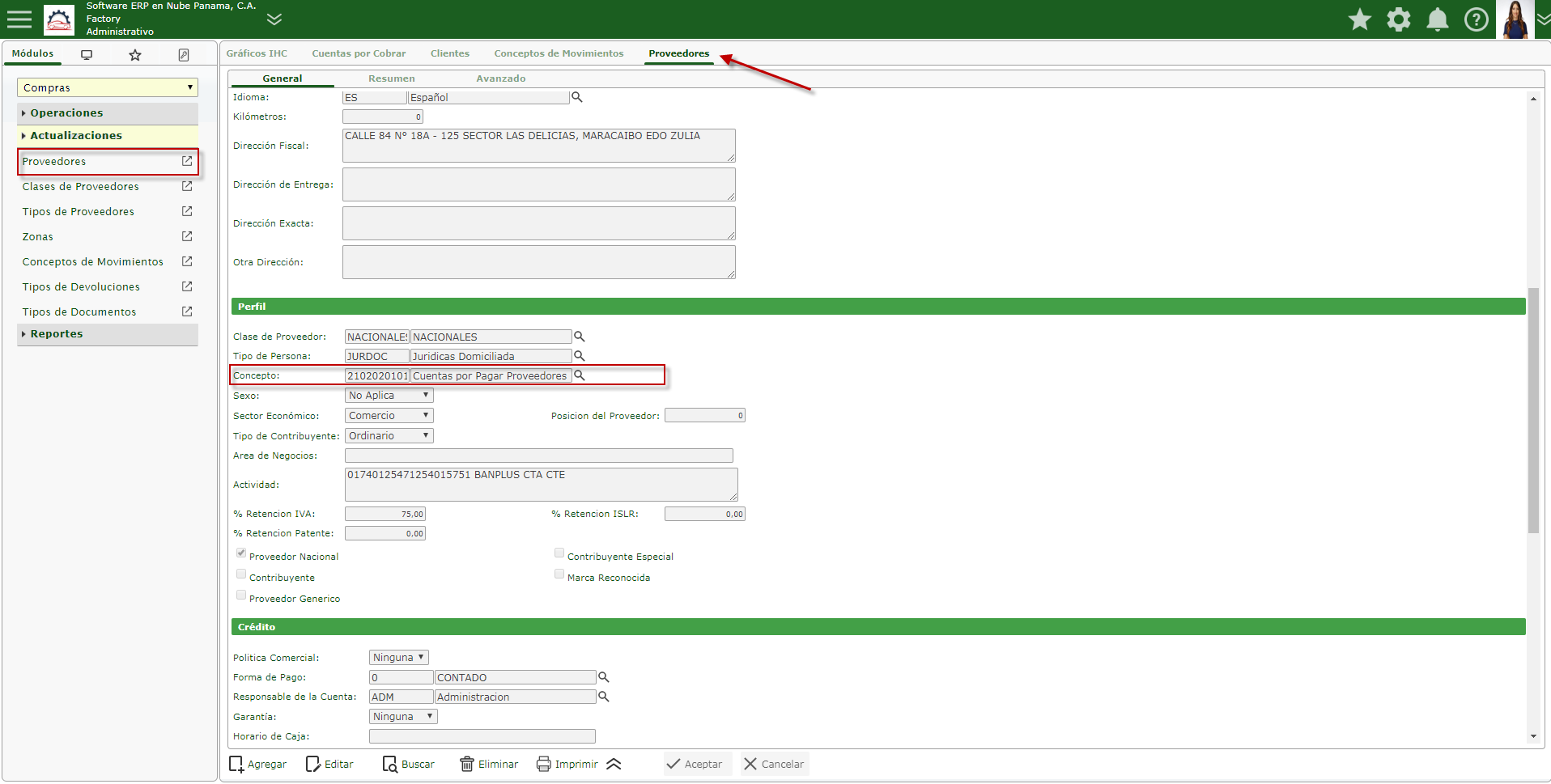This screenshot has width=1551, height=784.
Task: Click magnifier next to Forma de Pago
Action: [604, 677]
